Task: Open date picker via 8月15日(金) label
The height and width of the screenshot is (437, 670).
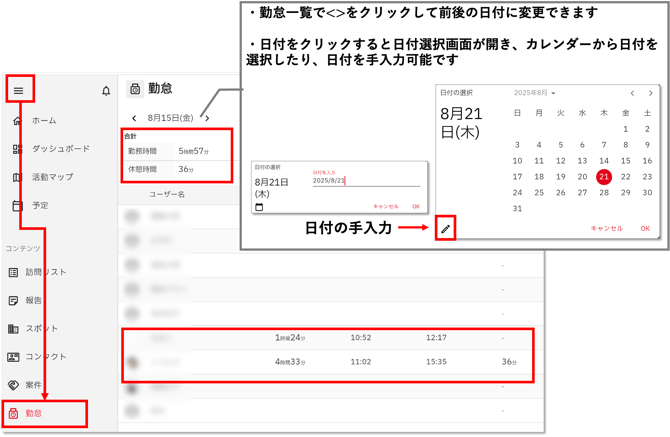Action: point(170,117)
